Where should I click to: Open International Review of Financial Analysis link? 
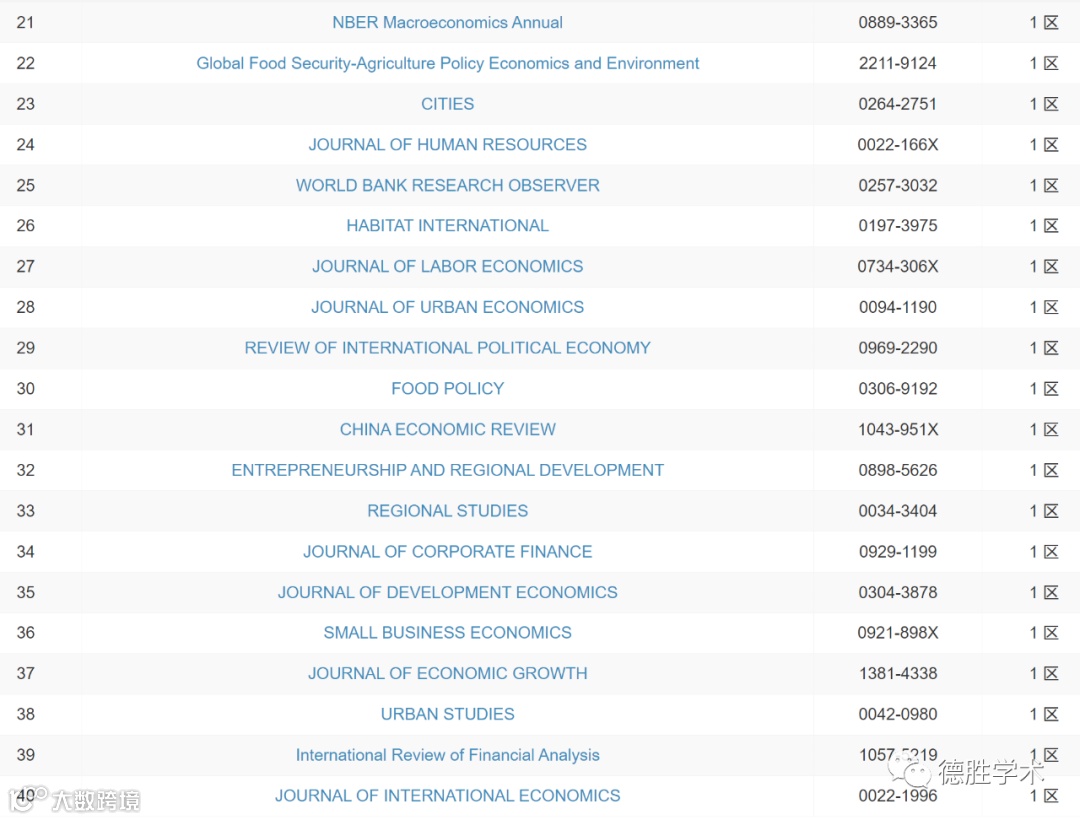coord(448,755)
